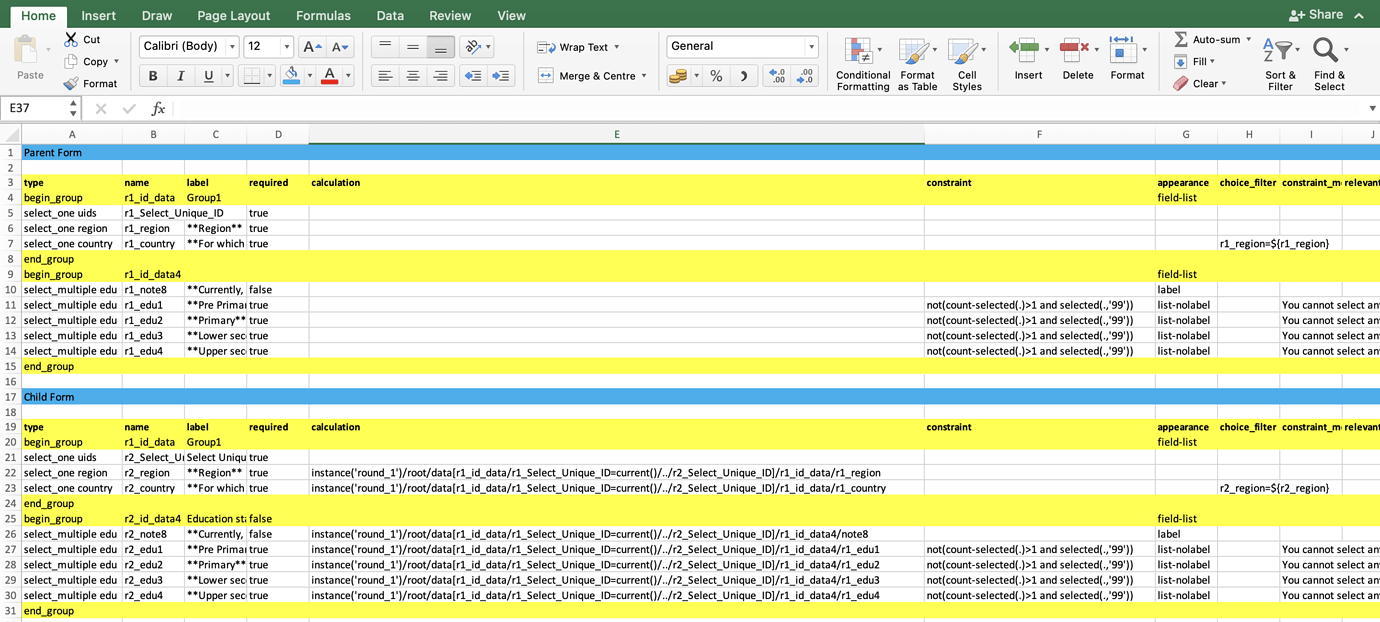Open the General number format dropdown
Screen dimensions: 1380x622
point(811,46)
